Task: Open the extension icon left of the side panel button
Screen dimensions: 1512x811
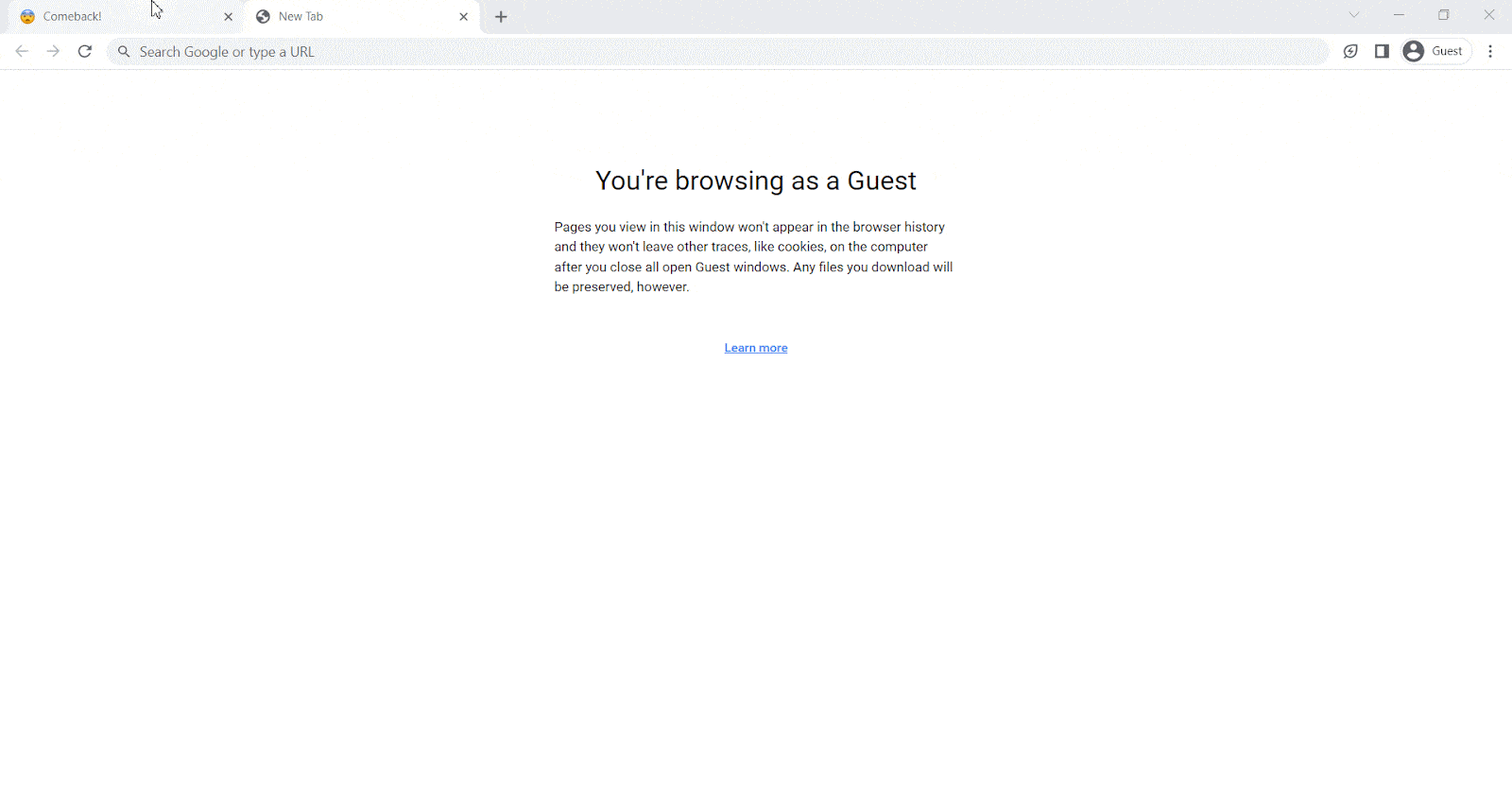Action: pos(1350,51)
